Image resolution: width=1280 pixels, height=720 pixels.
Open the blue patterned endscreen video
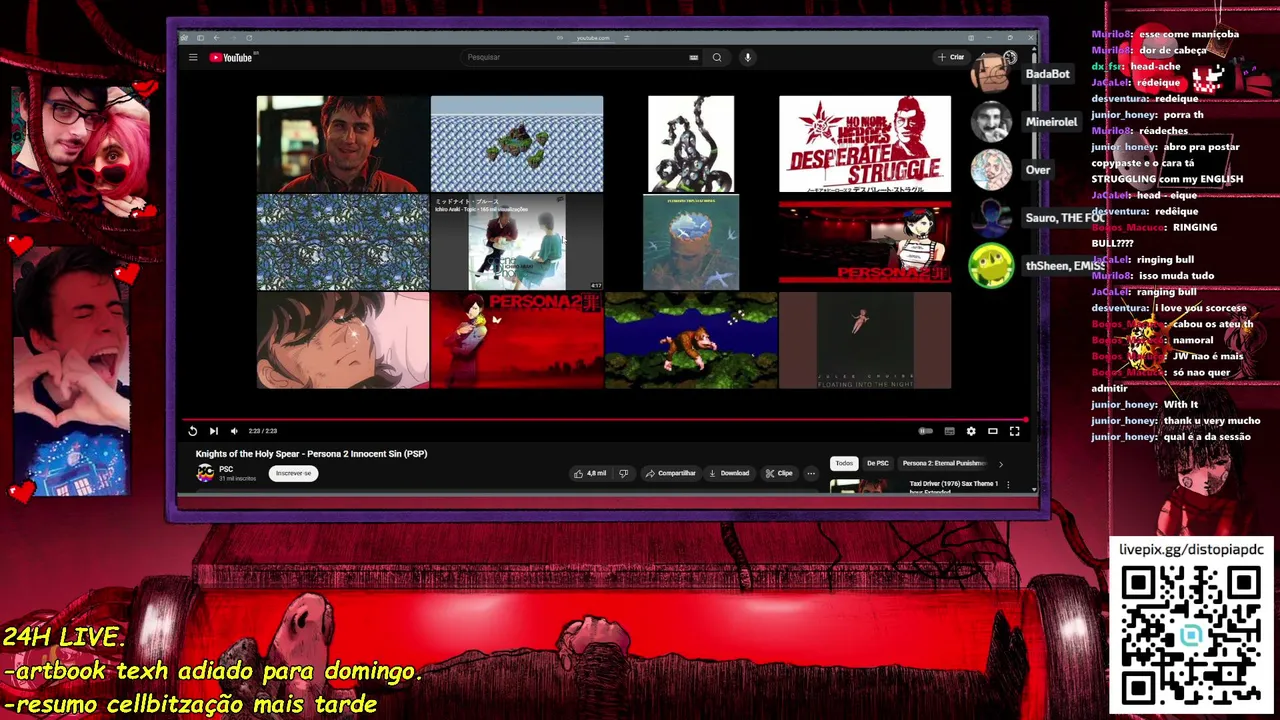343,242
